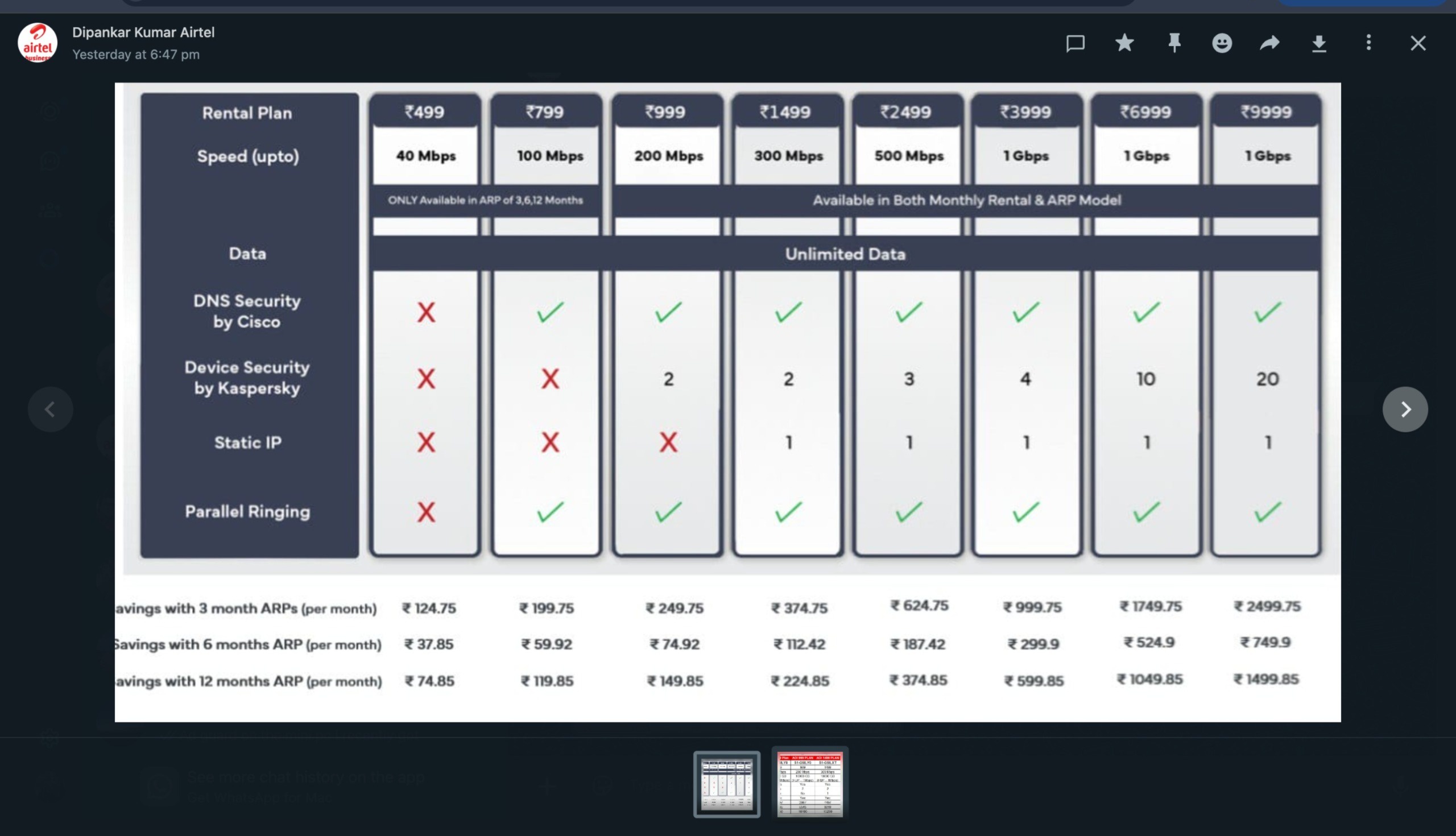Viewport: 1456px width, 836px height.
Task: Click the '40 Mbps' speed cell
Action: (x=426, y=156)
